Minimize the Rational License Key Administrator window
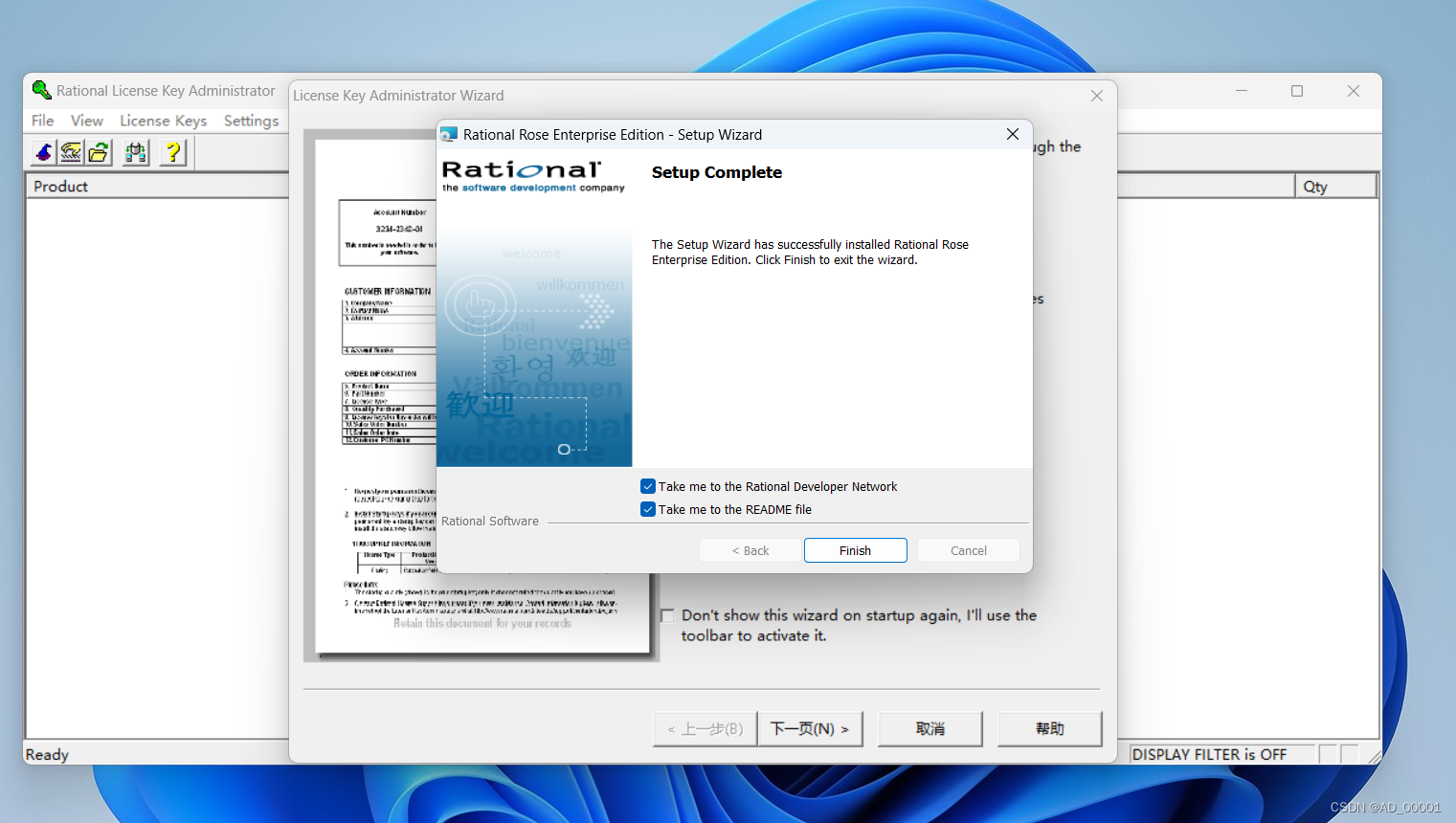The height and width of the screenshot is (823, 1456). [1242, 91]
